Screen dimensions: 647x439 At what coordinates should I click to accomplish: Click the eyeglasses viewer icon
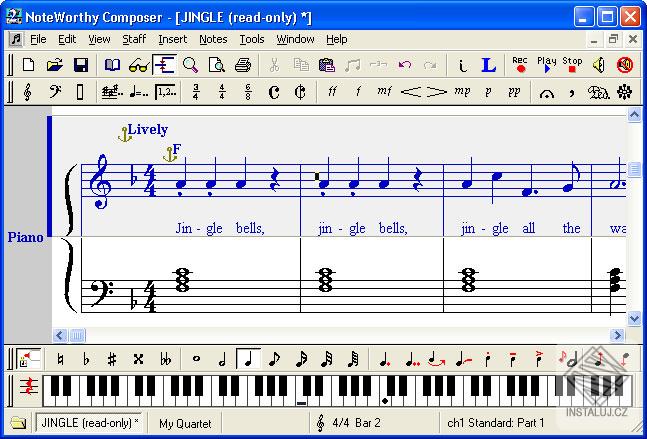tap(138, 65)
